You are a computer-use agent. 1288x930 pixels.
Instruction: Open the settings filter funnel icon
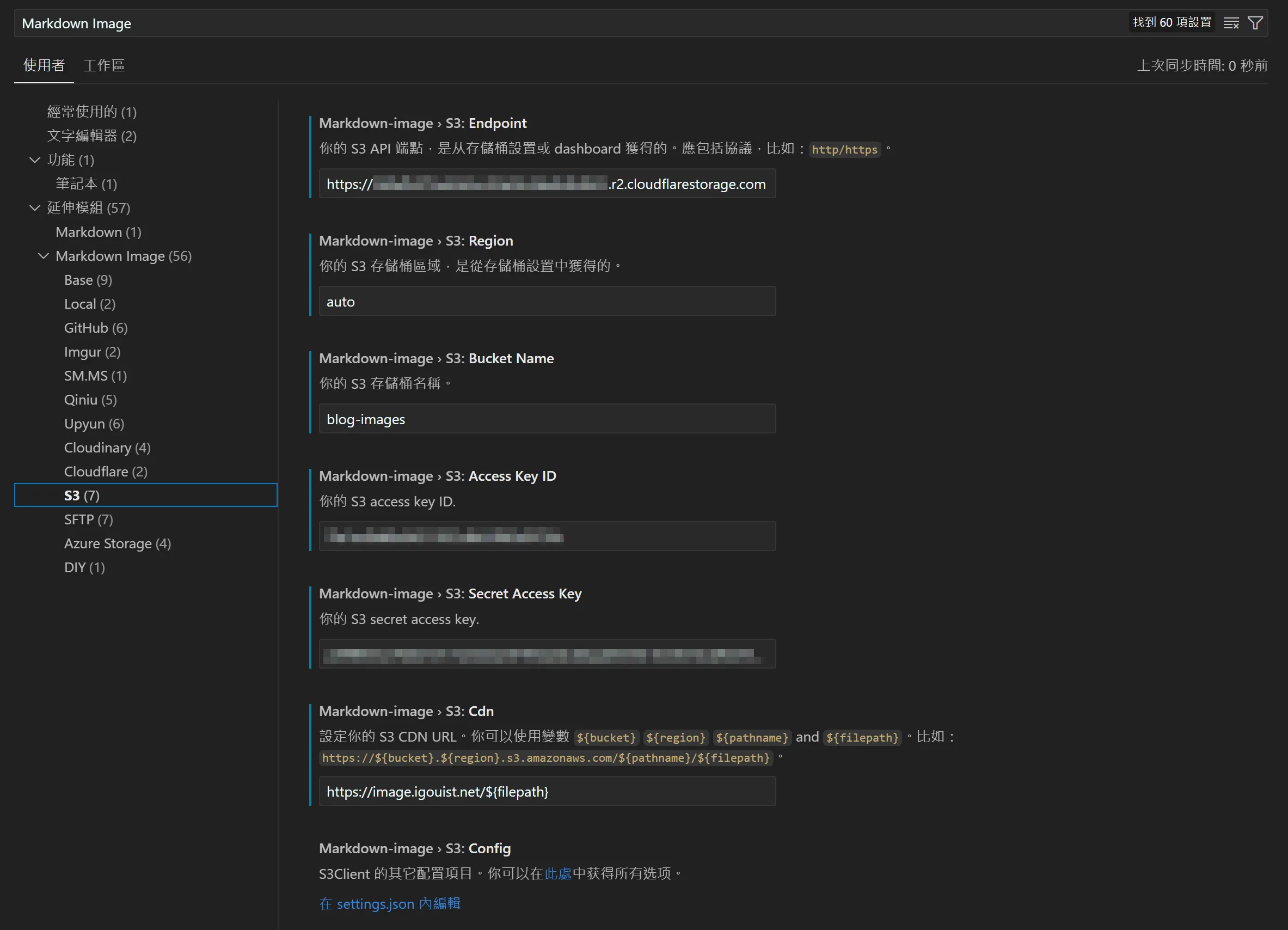(x=1255, y=23)
